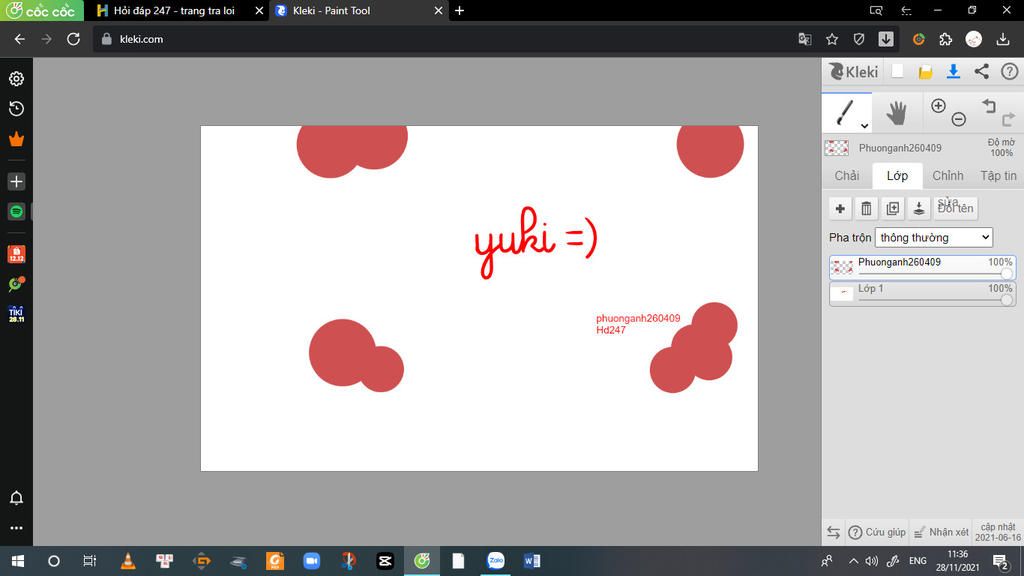The image size is (1024, 576).
Task: Add a new layer
Action: [x=840, y=208]
